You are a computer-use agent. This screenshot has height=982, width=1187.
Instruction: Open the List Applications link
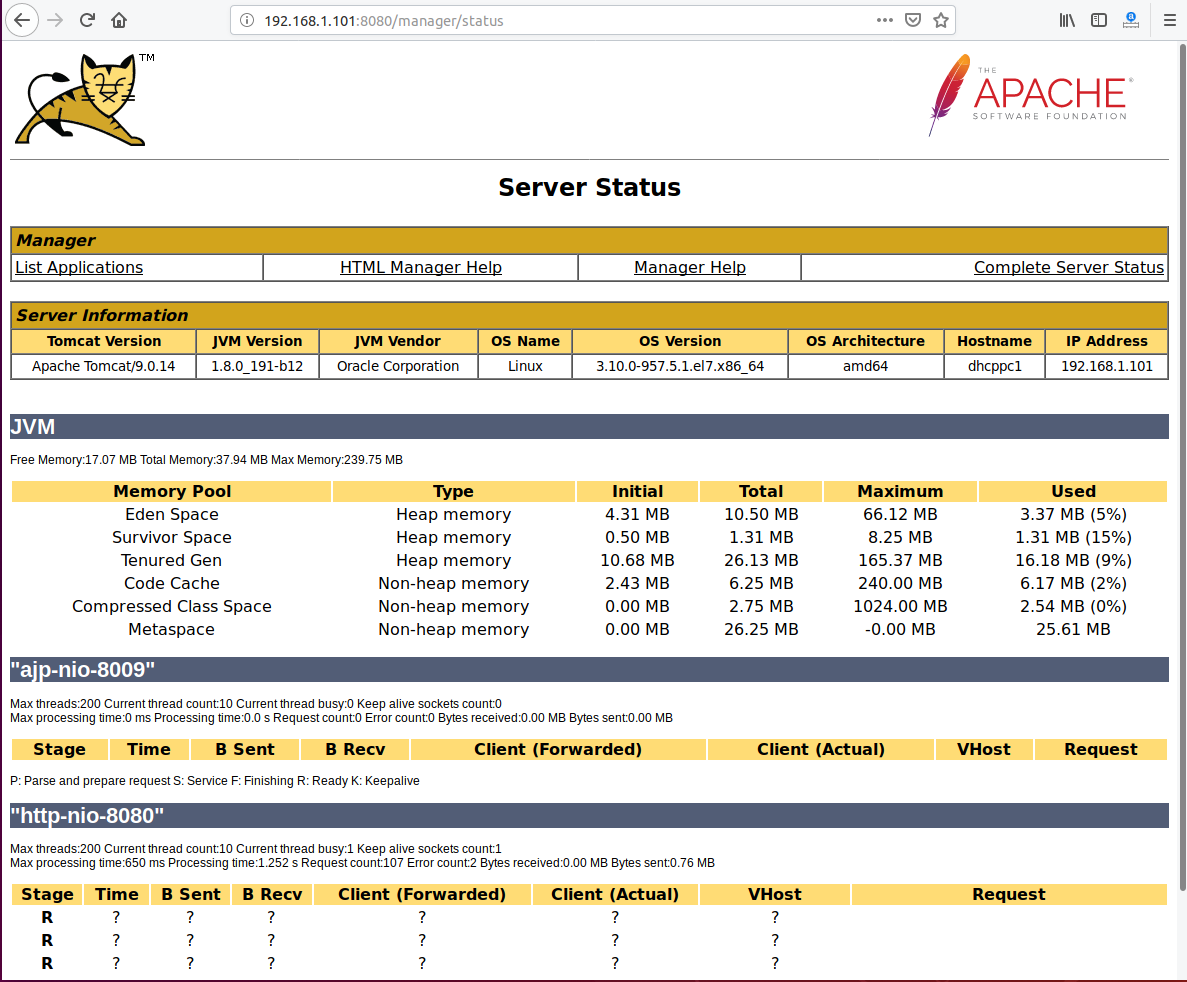point(79,267)
